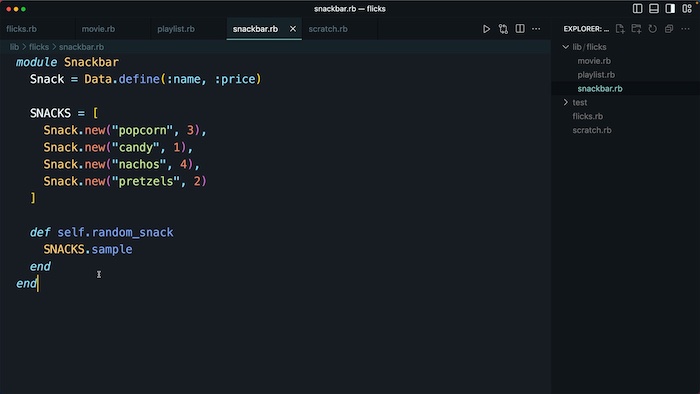Toggle secondary sidebar visibility

click(670, 8)
